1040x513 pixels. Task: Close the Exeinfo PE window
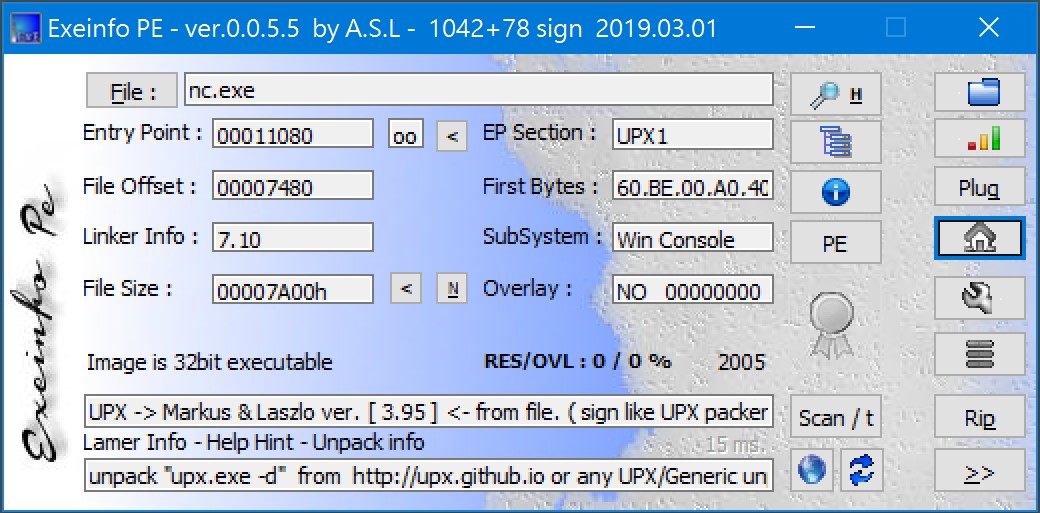(988, 27)
